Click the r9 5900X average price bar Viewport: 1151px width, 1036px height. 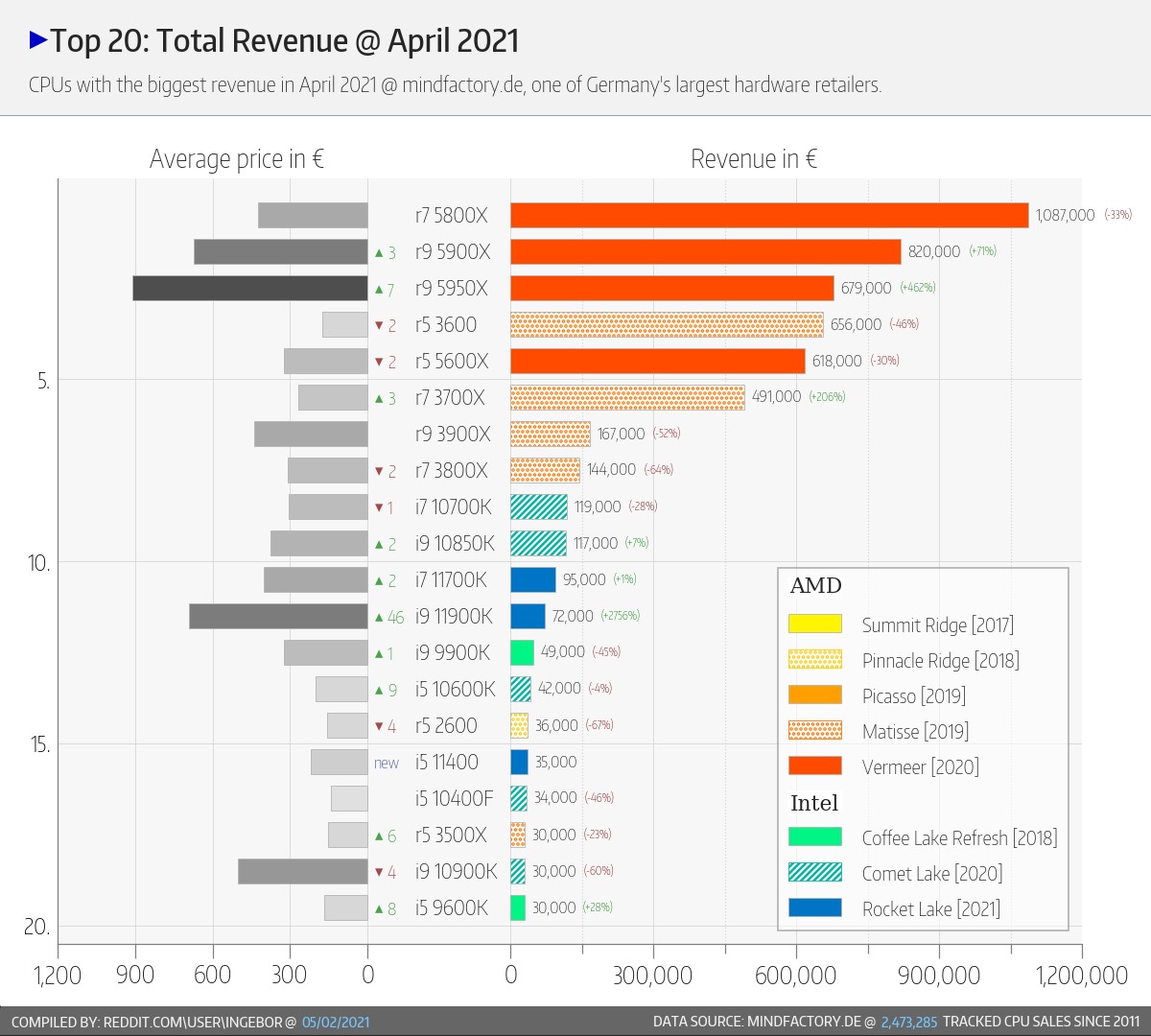tap(281, 251)
